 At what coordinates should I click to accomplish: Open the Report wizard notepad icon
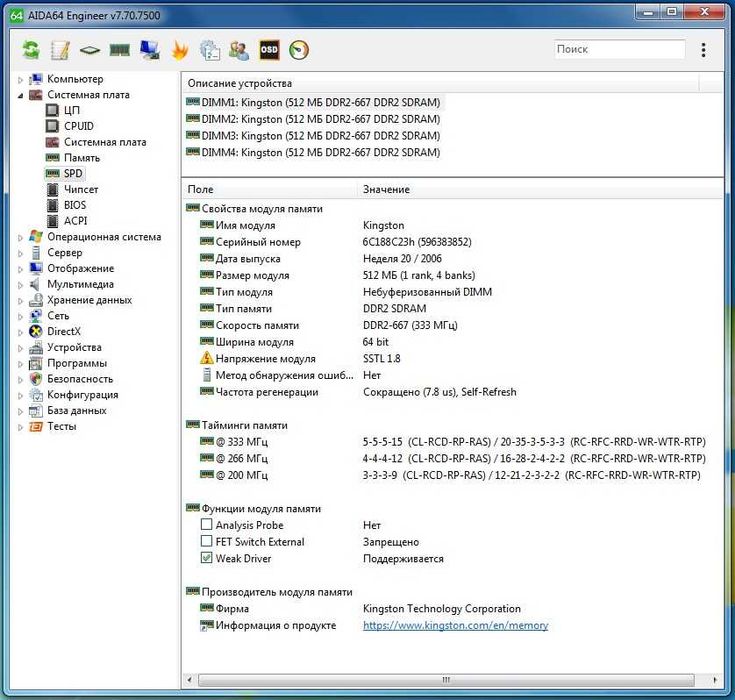(x=60, y=50)
